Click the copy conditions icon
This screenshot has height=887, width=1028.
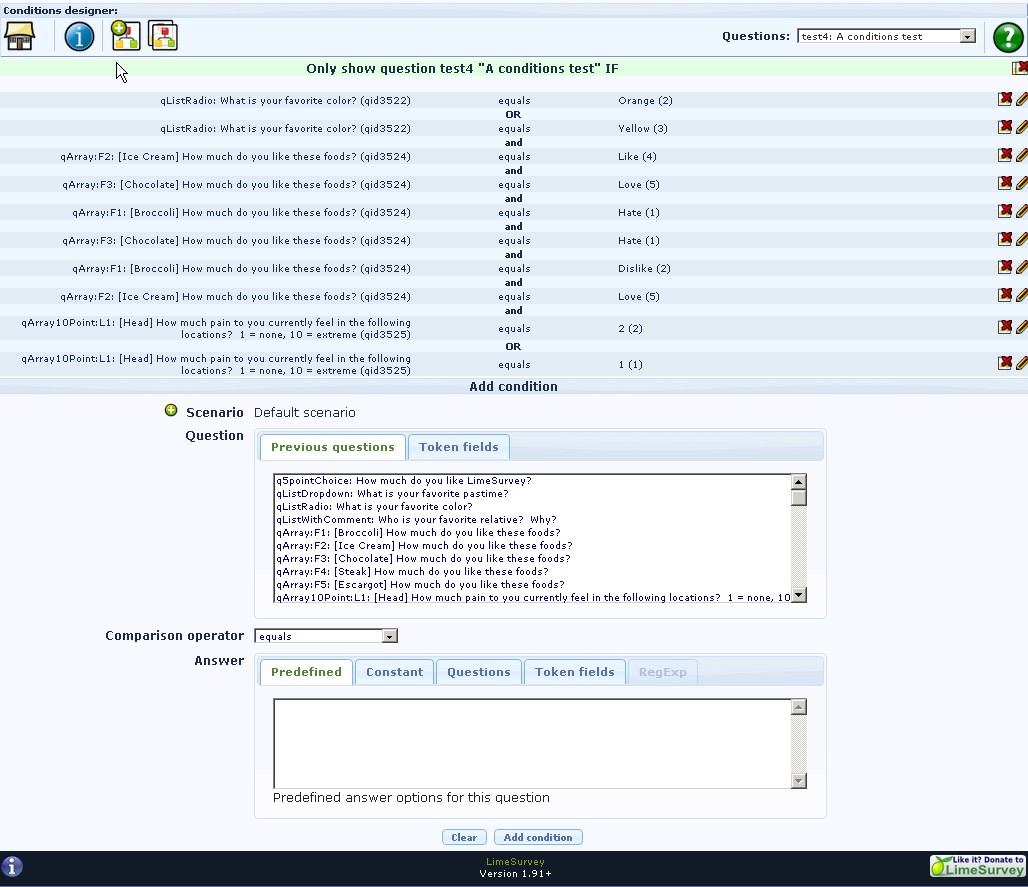pos(162,36)
